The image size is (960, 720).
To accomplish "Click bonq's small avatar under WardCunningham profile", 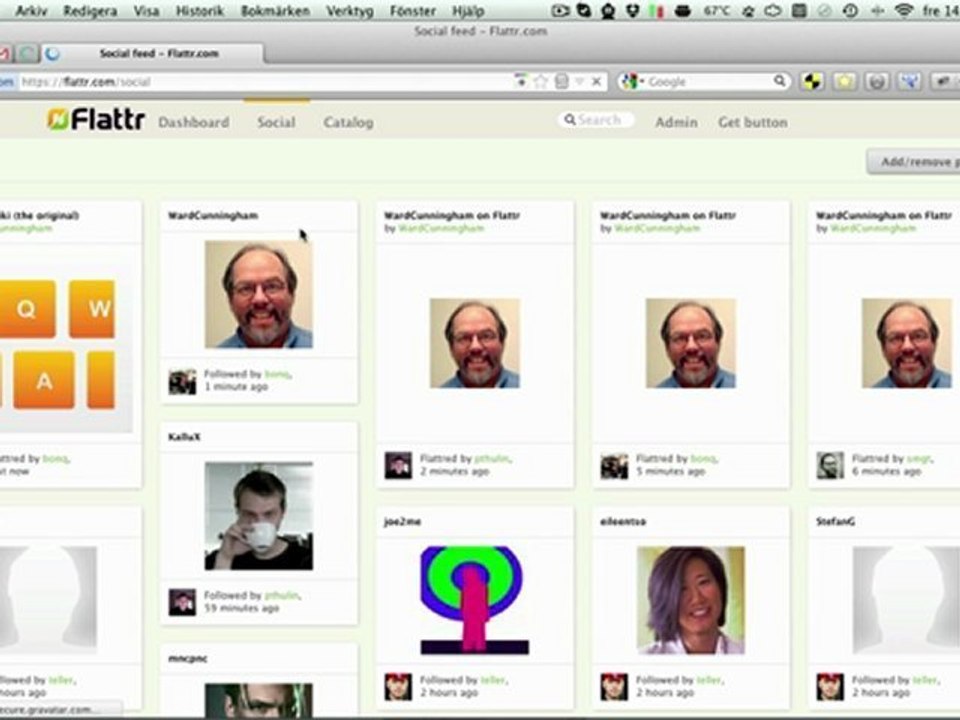I will coord(182,381).
